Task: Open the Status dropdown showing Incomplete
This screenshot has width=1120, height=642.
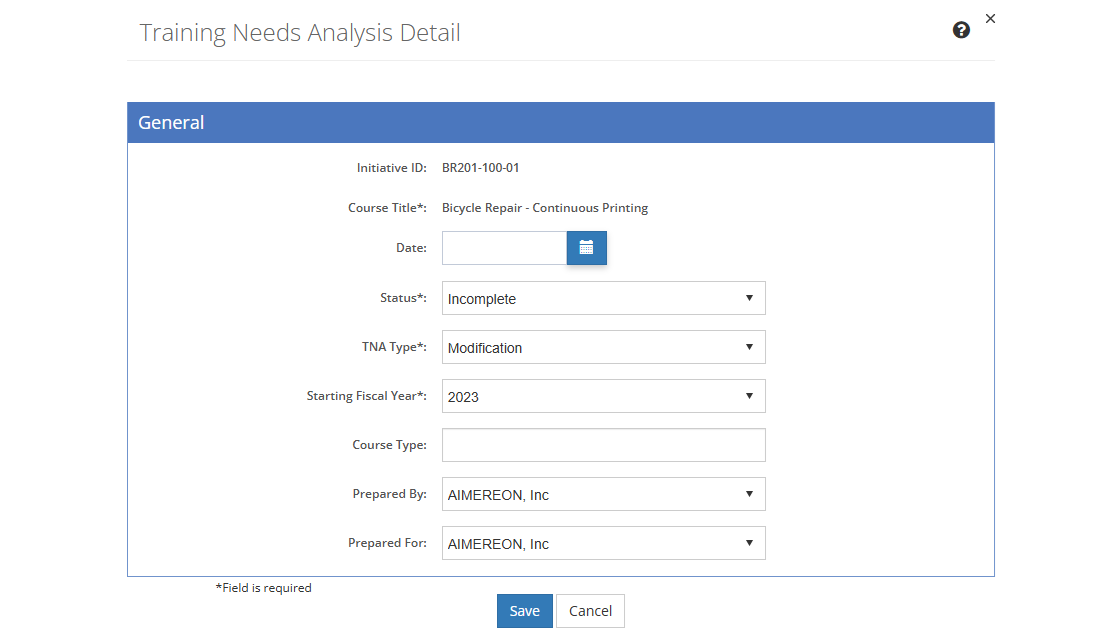Action: pyautogui.click(x=604, y=299)
